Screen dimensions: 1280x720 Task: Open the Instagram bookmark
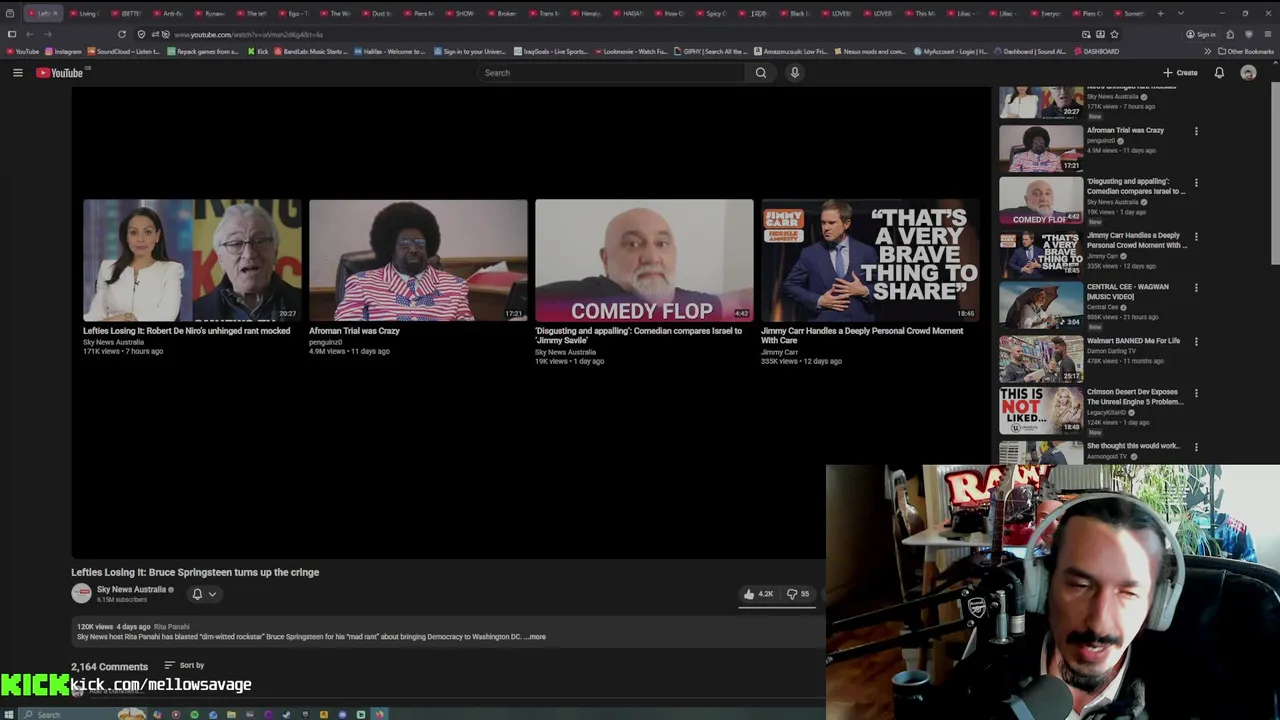point(64,51)
